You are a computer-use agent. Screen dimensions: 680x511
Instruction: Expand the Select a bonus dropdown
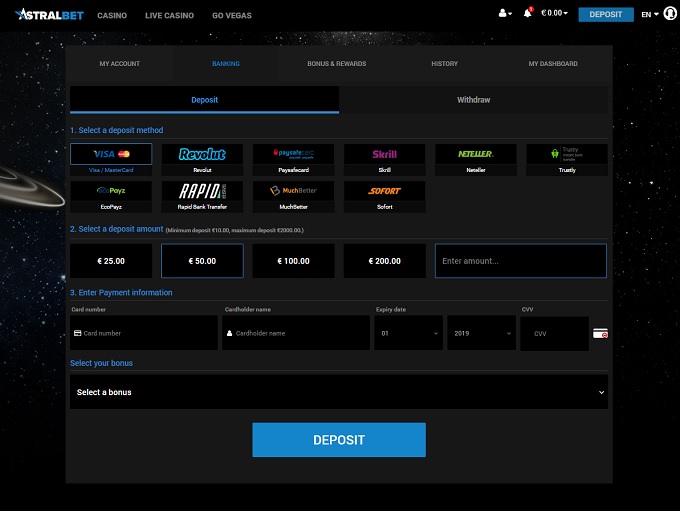[x=338, y=392]
